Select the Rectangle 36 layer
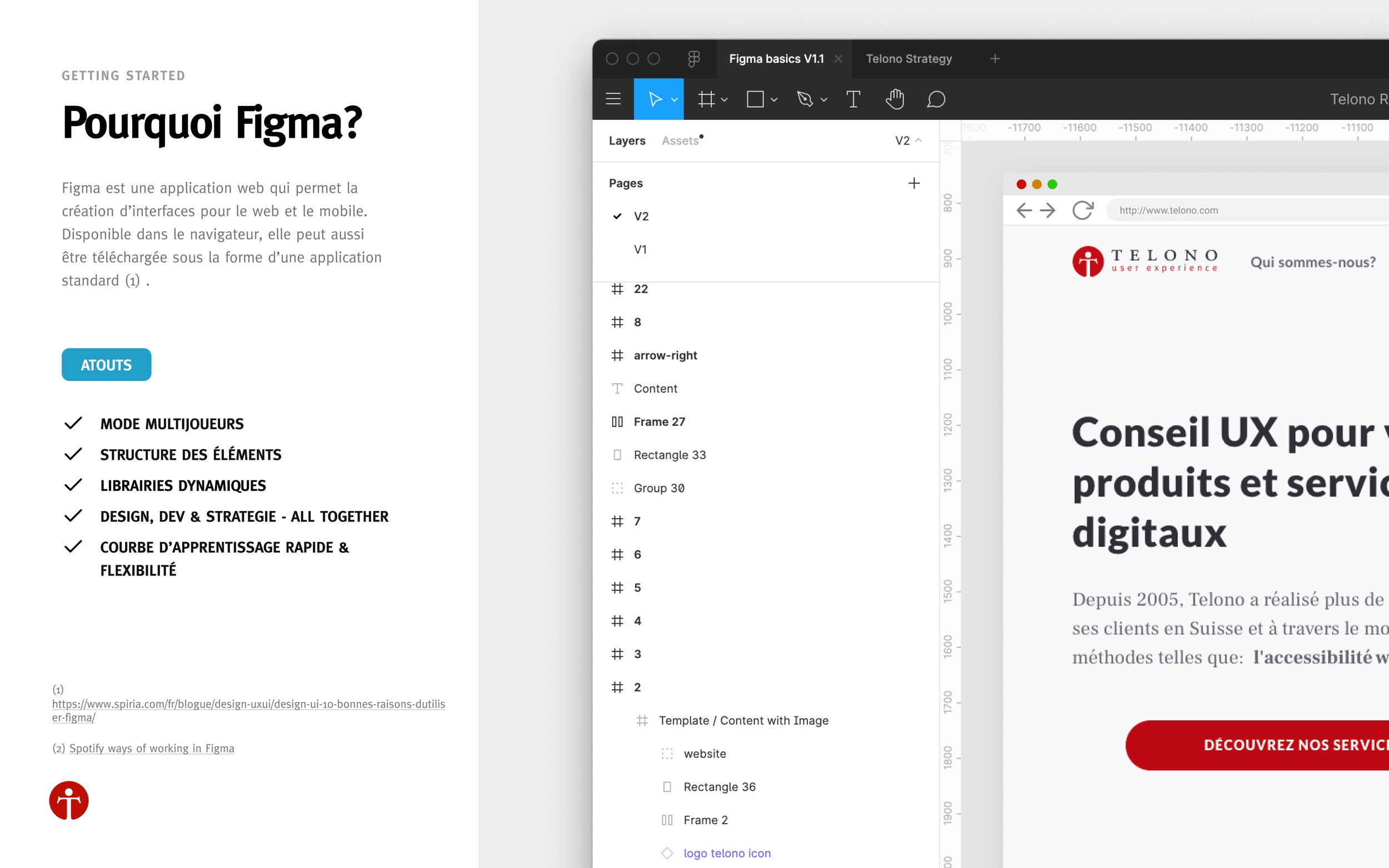This screenshot has height=868, width=1389. click(766, 787)
